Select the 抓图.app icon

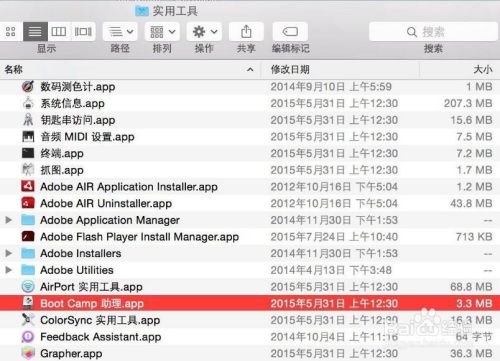point(28,170)
